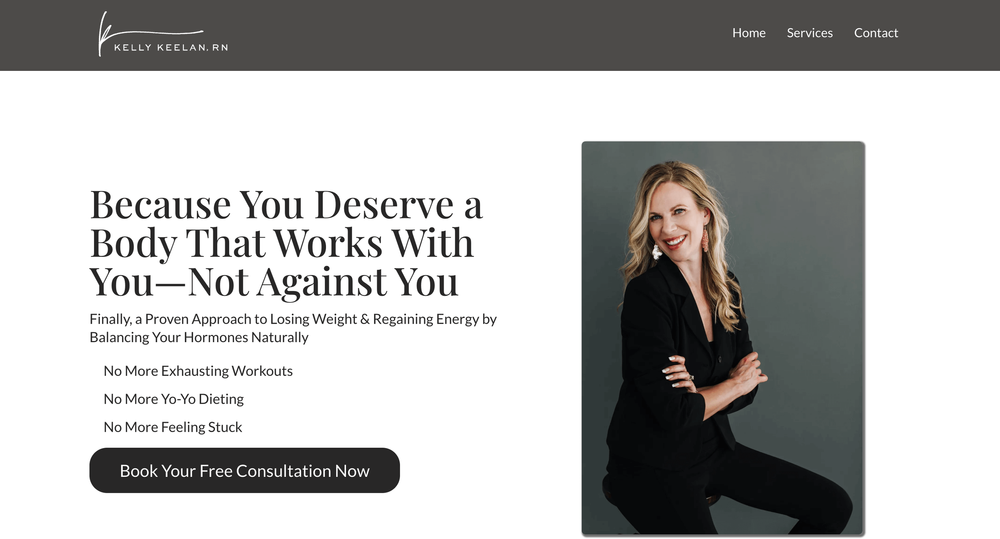
Task: Open the Home navigation item
Action: point(749,33)
